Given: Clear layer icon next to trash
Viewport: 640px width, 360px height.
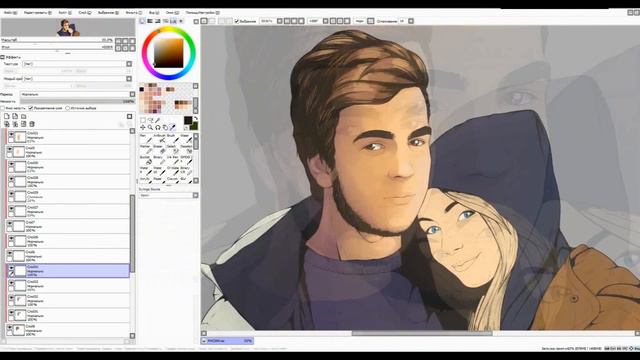Looking at the screenshot, I should (x=24, y=124).
